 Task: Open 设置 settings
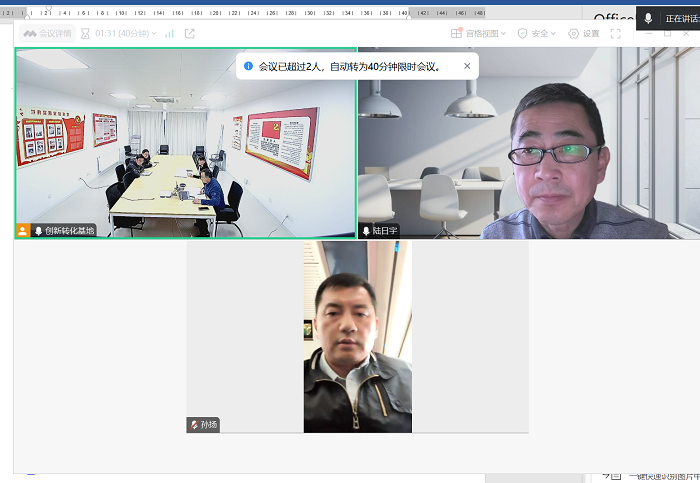click(x=584, y=33)
